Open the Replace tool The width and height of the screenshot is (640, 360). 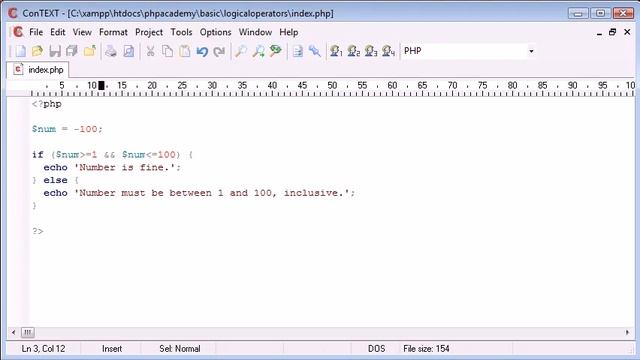(276, 51)
